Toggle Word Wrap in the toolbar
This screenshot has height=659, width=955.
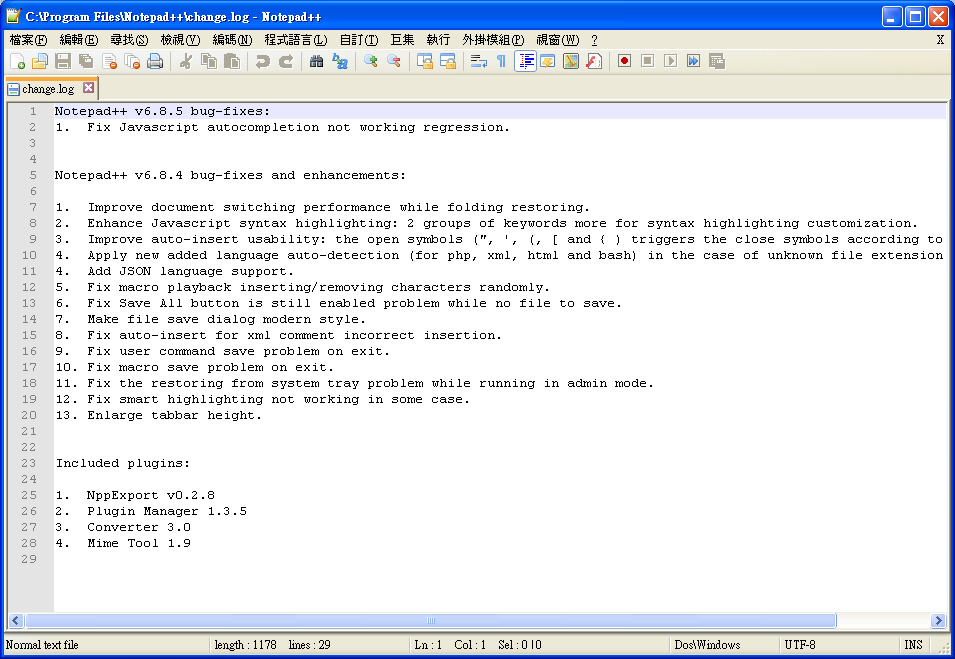tap(478, 62)
